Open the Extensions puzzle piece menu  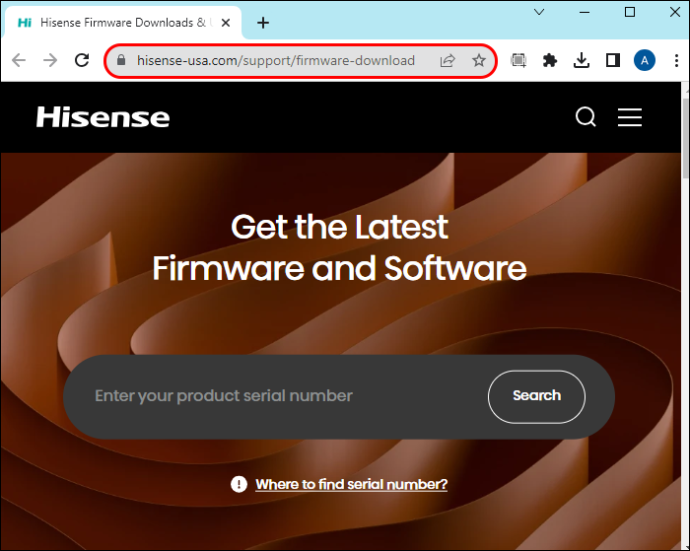pyautogui.click(x=550, y=60)
